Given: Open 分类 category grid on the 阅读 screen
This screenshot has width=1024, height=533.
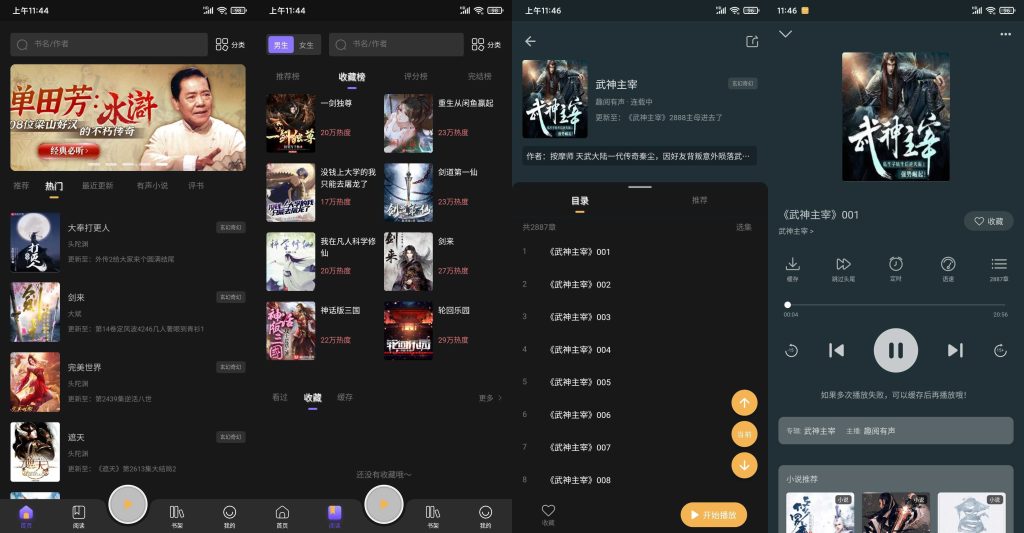Looking at the screenshot, I should [486, 44].
